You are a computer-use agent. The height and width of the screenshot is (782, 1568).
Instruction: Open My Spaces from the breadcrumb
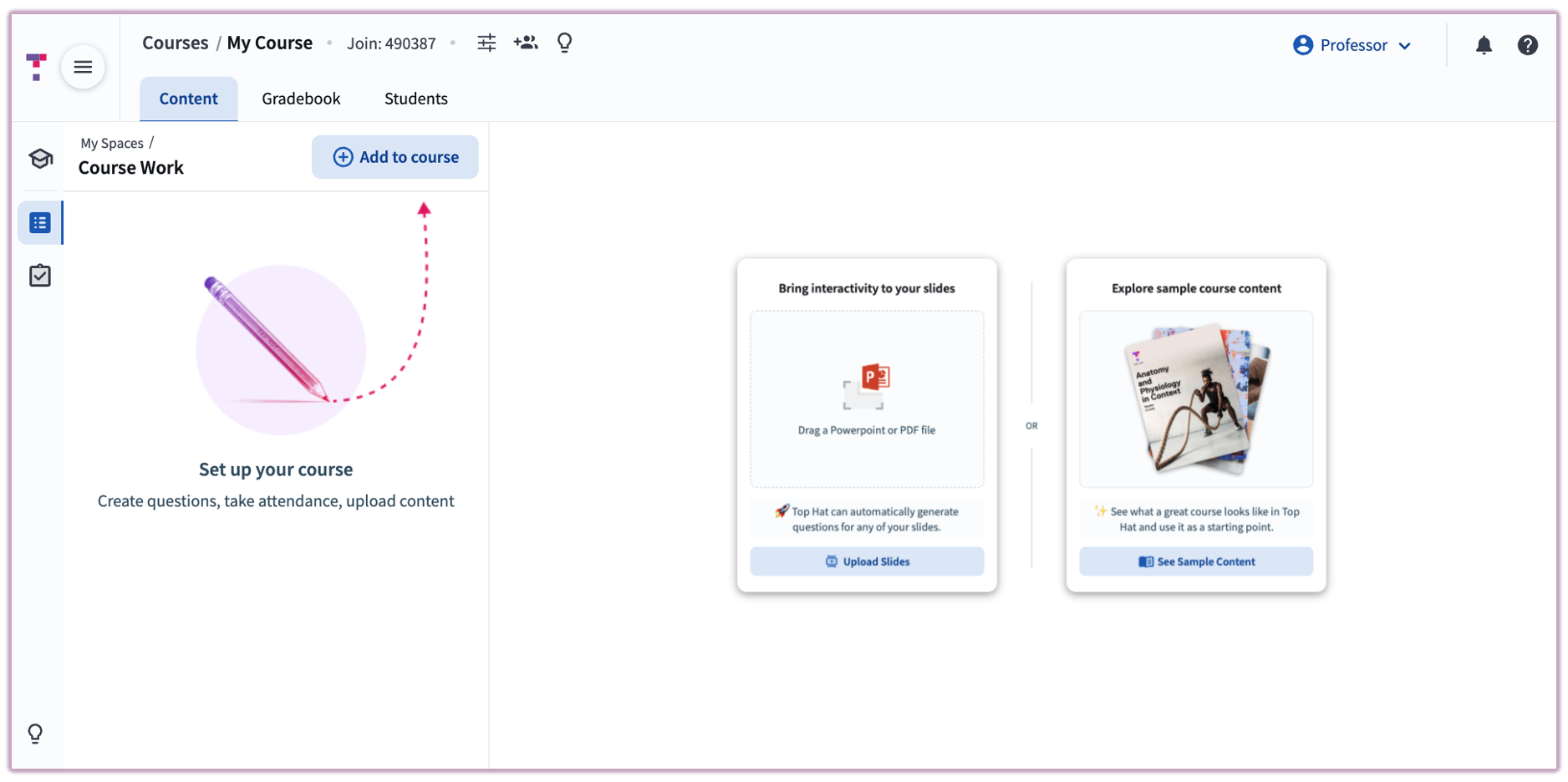111,143
